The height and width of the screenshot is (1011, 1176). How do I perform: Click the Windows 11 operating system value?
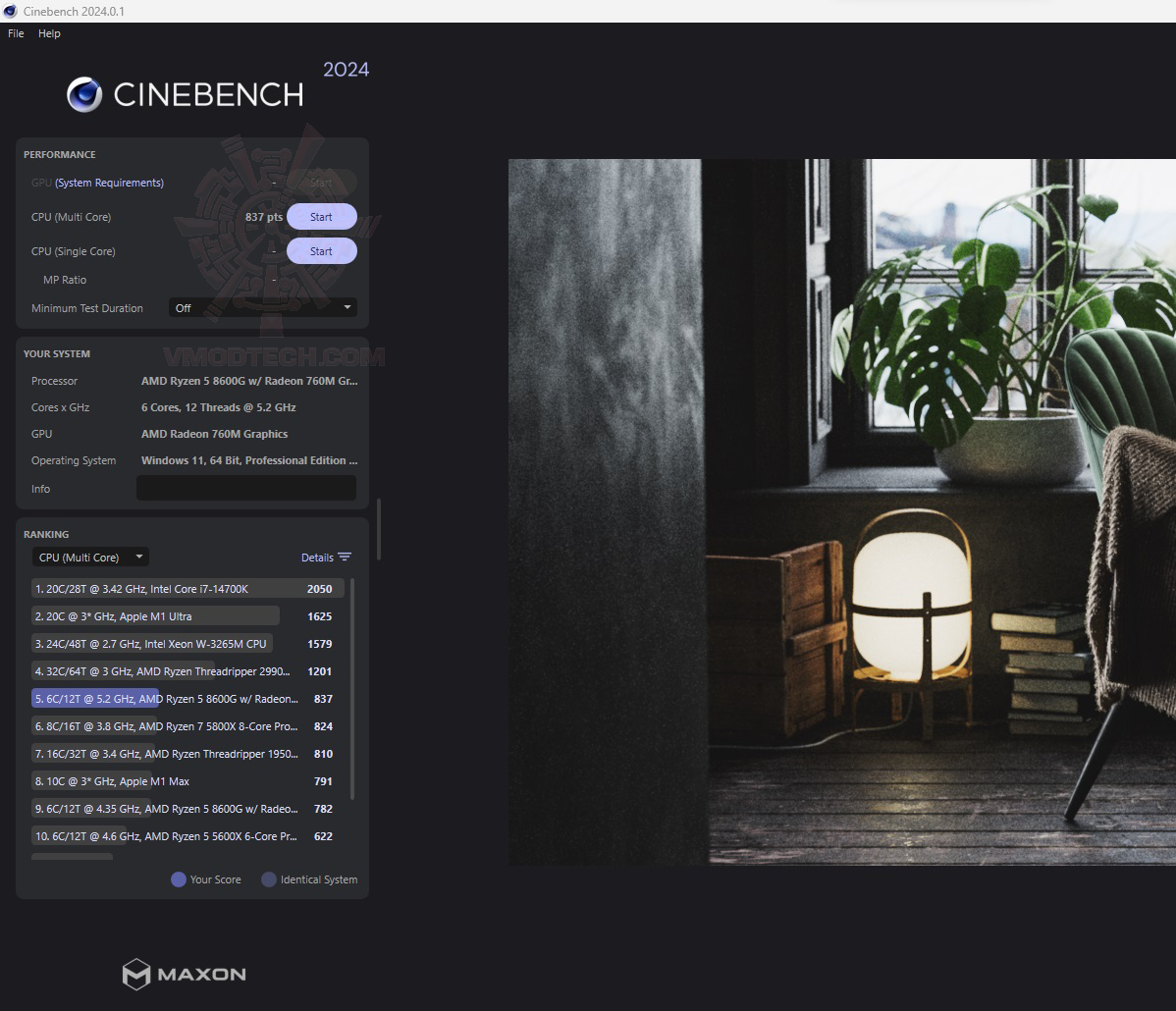(x=249, y=460)
